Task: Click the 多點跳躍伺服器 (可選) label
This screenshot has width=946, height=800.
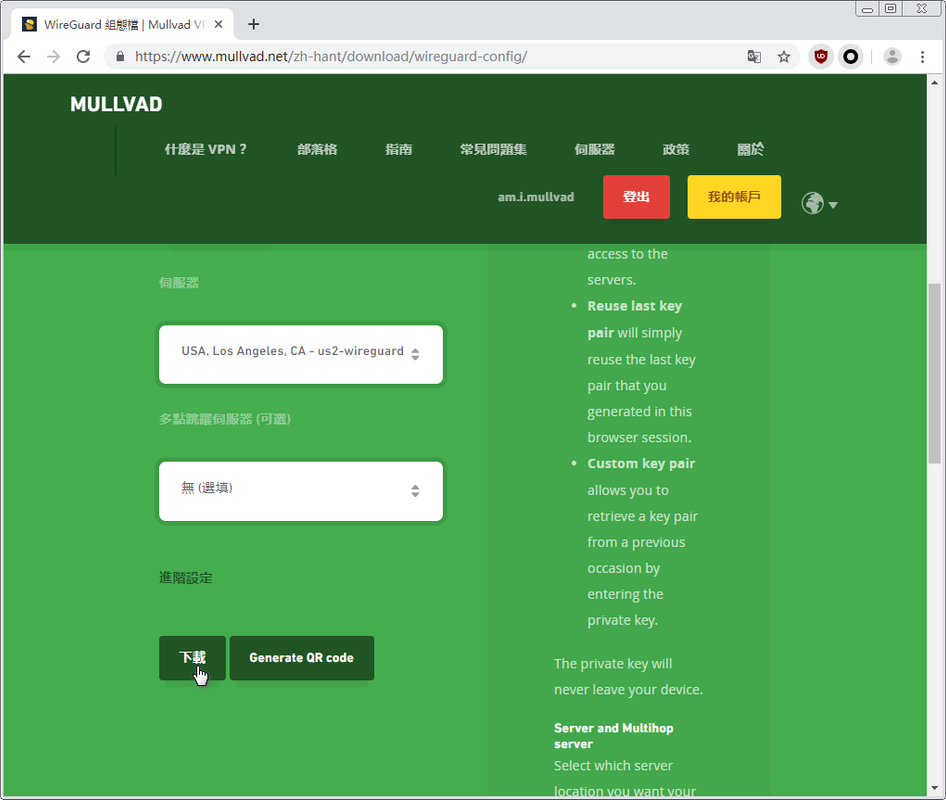Action: click(x=225, y=419)
